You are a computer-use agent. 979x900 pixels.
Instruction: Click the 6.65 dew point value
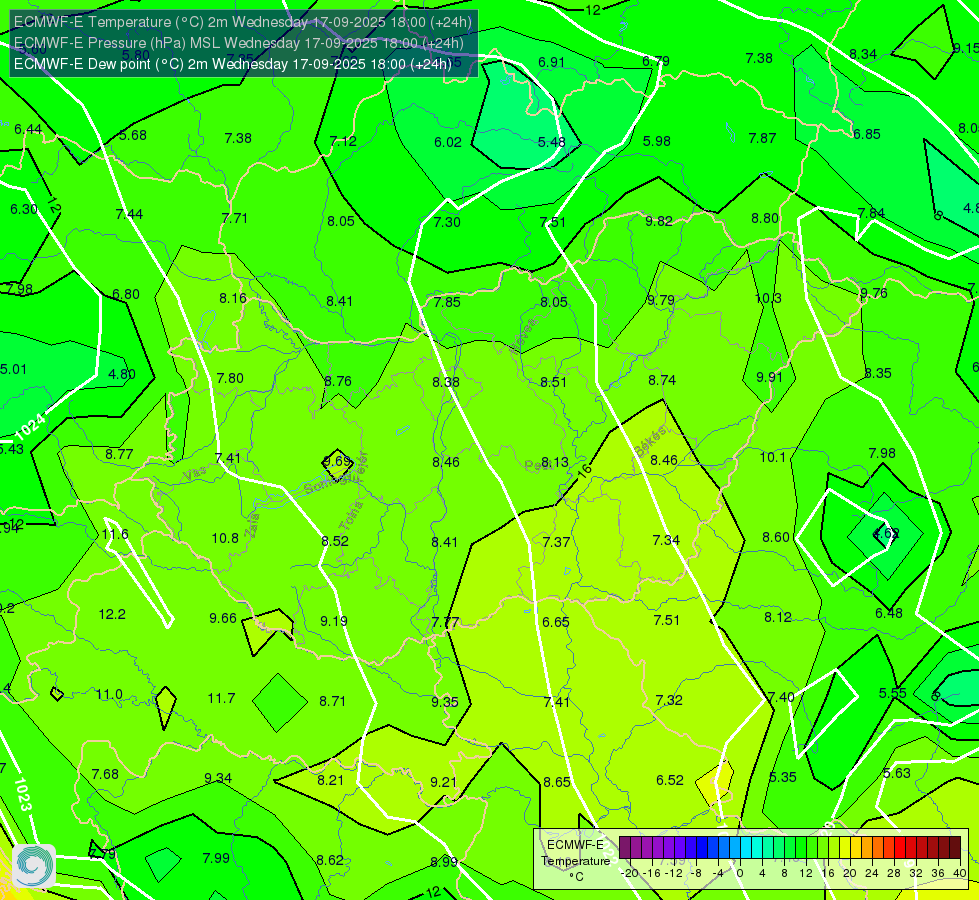(556, 622)
